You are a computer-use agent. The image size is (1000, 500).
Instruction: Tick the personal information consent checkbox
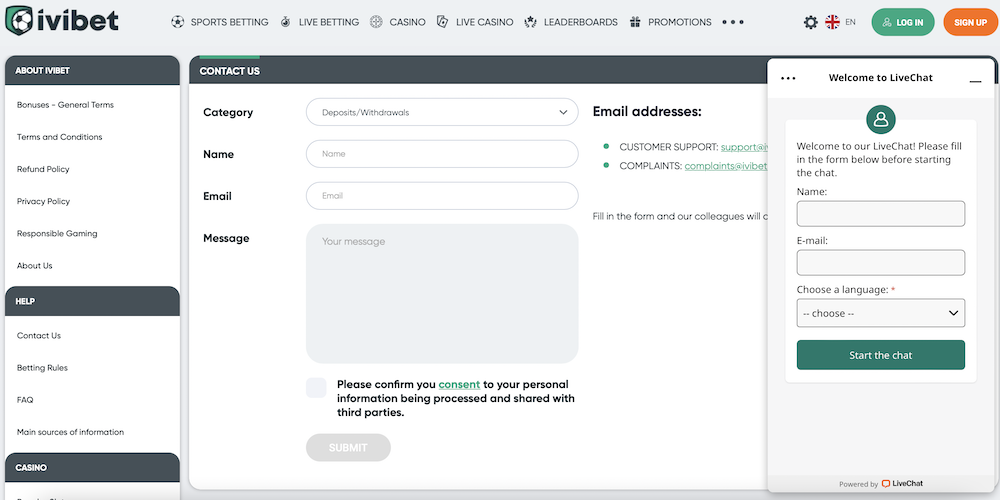pyautogui.click(x=316, y=388)
